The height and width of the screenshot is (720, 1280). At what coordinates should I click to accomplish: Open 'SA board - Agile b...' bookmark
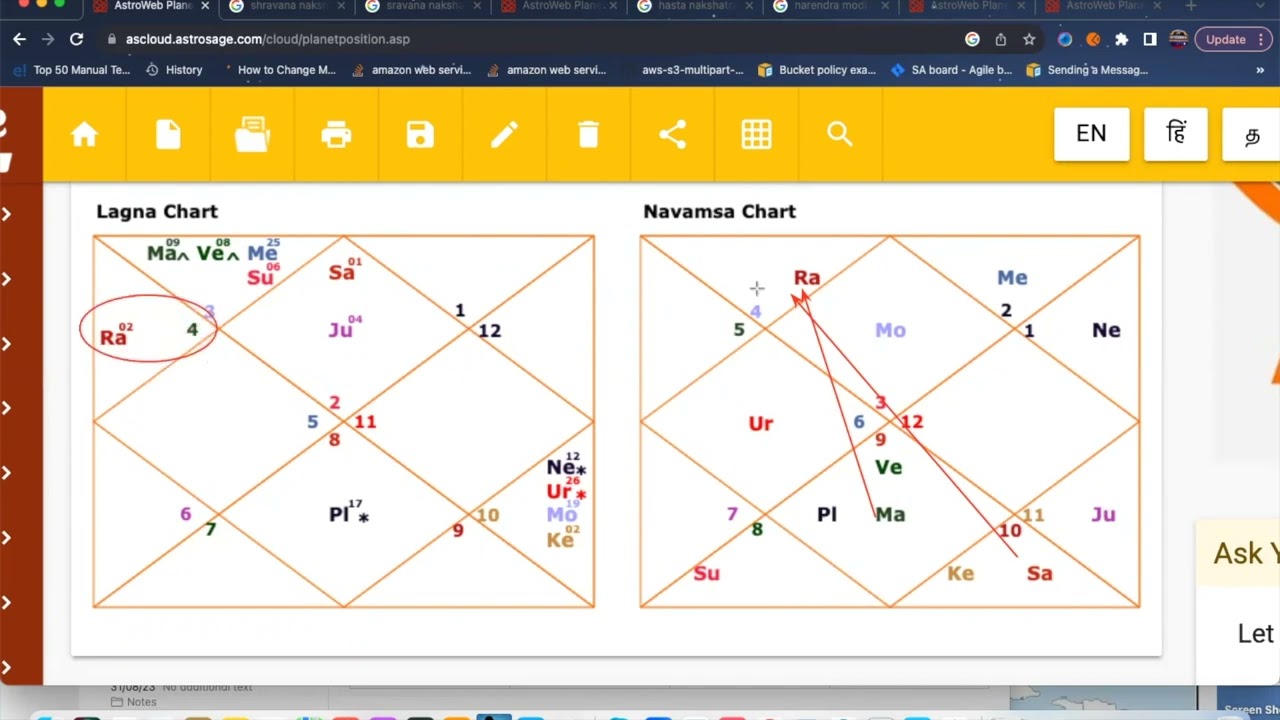tap(951, 70)
